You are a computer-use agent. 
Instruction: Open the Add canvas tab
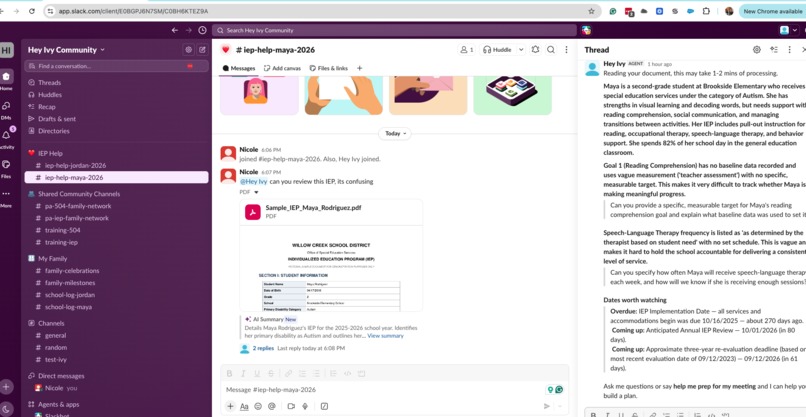coord(282,68)
